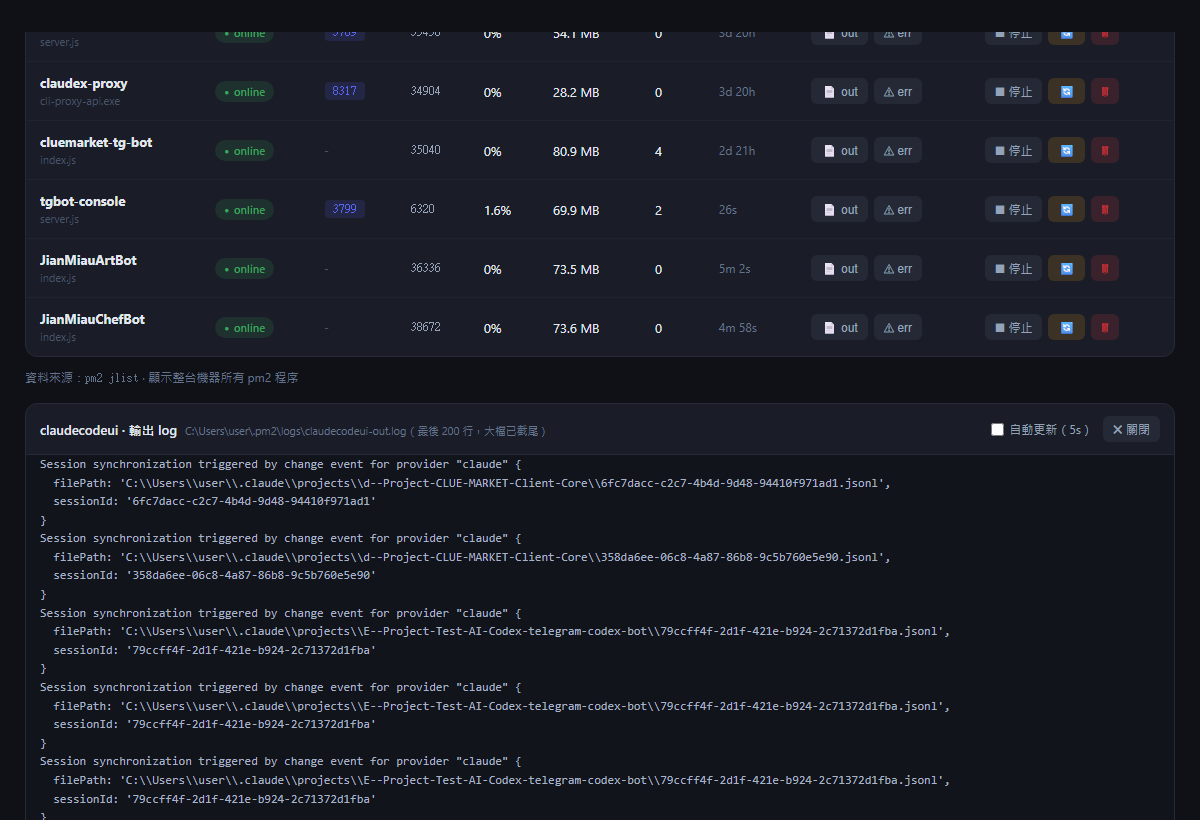Image resolution: width=1200 pixels, height=820 pixels.
Task: Delete the JianMiauArtBot process
Action: click(1105, 269)
